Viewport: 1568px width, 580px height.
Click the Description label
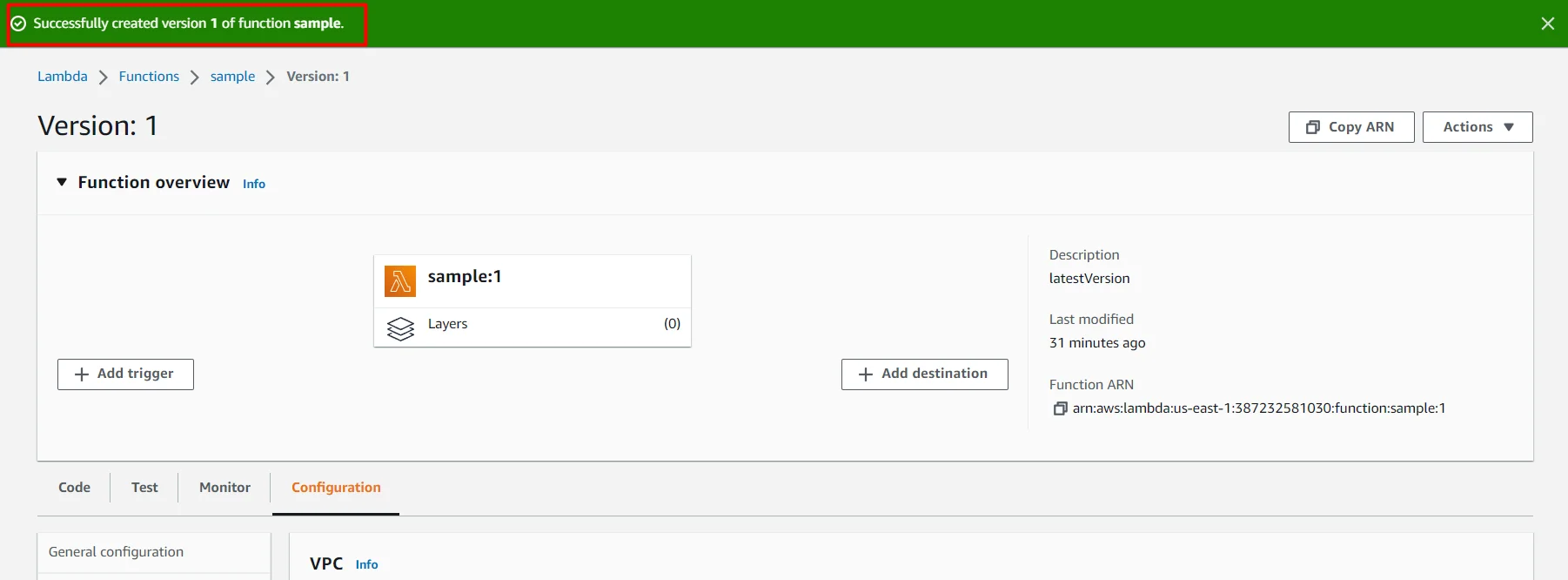point(1084,255)
